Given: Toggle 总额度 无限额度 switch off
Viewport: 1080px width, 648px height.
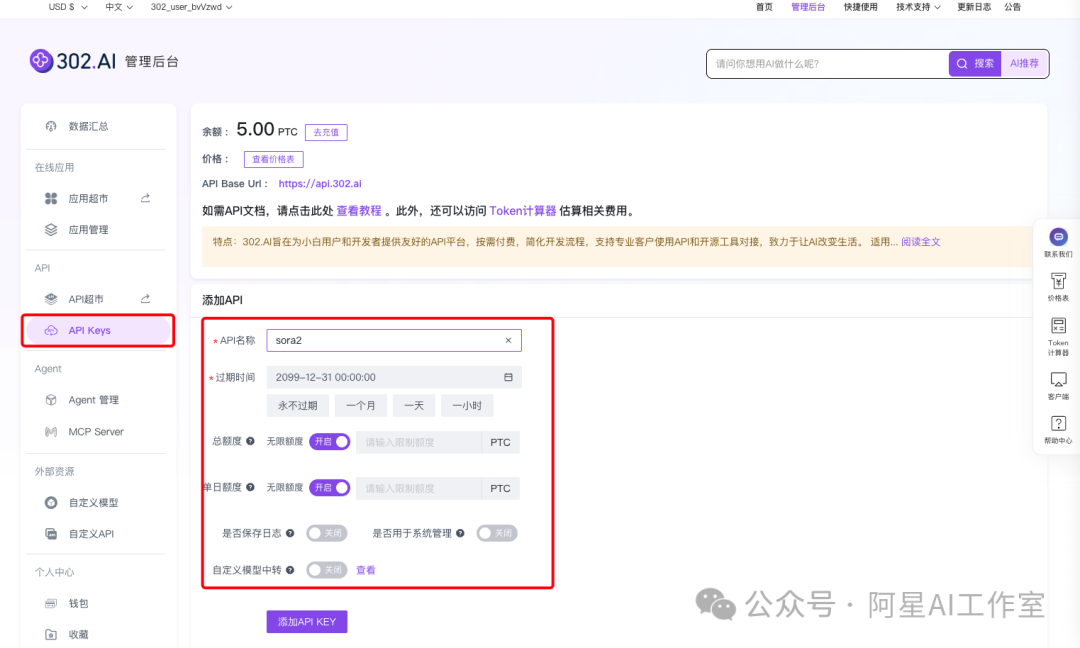Looking at the screenshot, I should point(329,442).
